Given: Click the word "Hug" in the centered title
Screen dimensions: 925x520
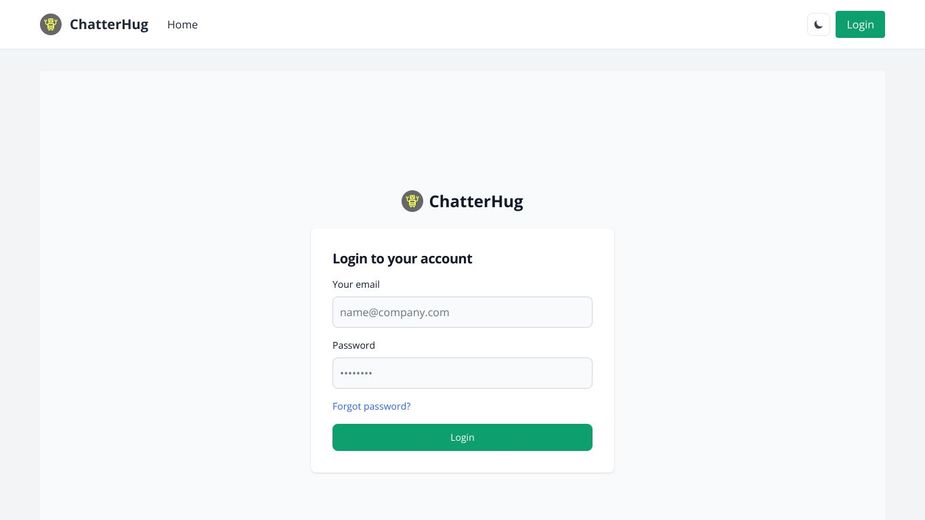Looking at the screenshot, I should click(505, 201).
